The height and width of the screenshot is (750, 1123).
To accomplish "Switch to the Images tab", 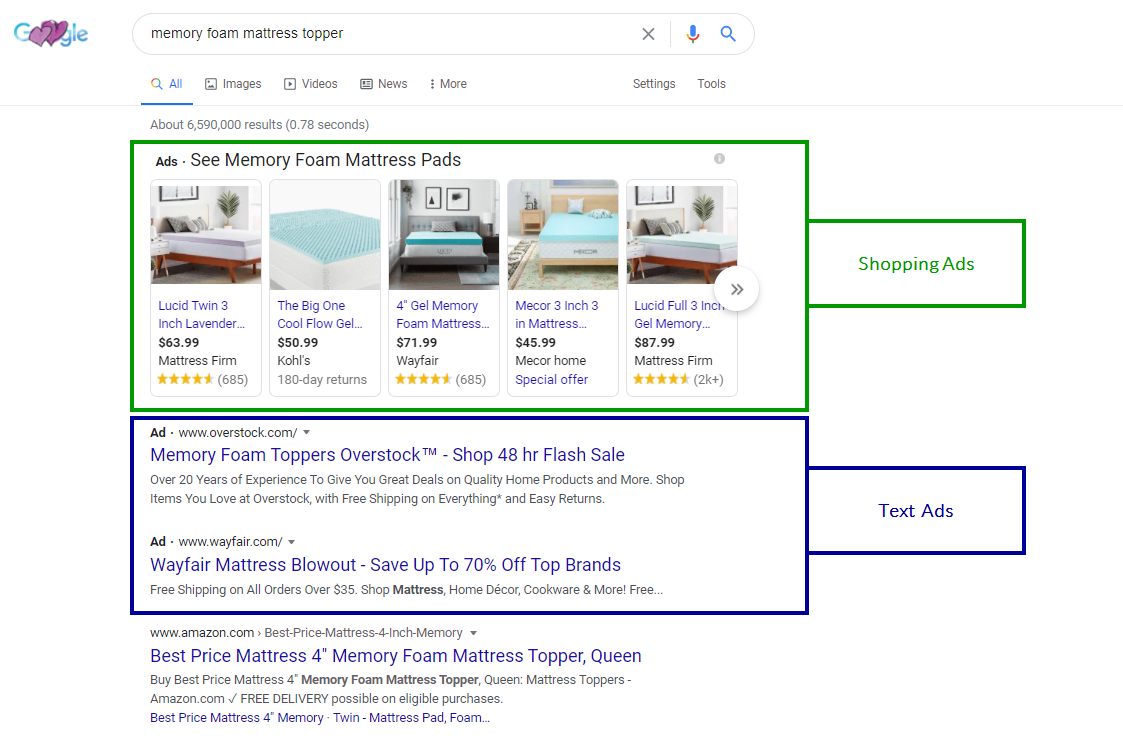I will [233, 84].
